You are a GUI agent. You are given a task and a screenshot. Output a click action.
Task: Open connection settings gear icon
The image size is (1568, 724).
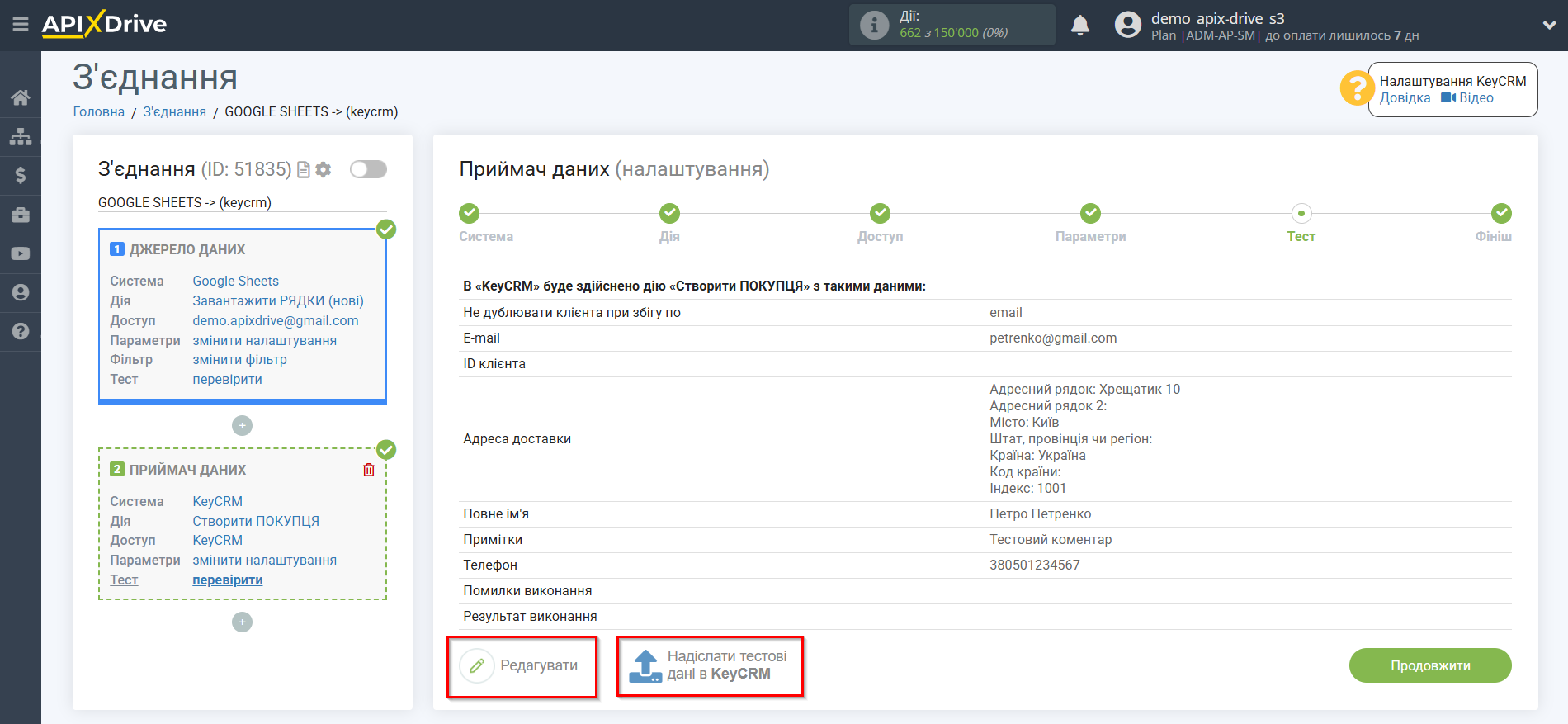(324, 170)
